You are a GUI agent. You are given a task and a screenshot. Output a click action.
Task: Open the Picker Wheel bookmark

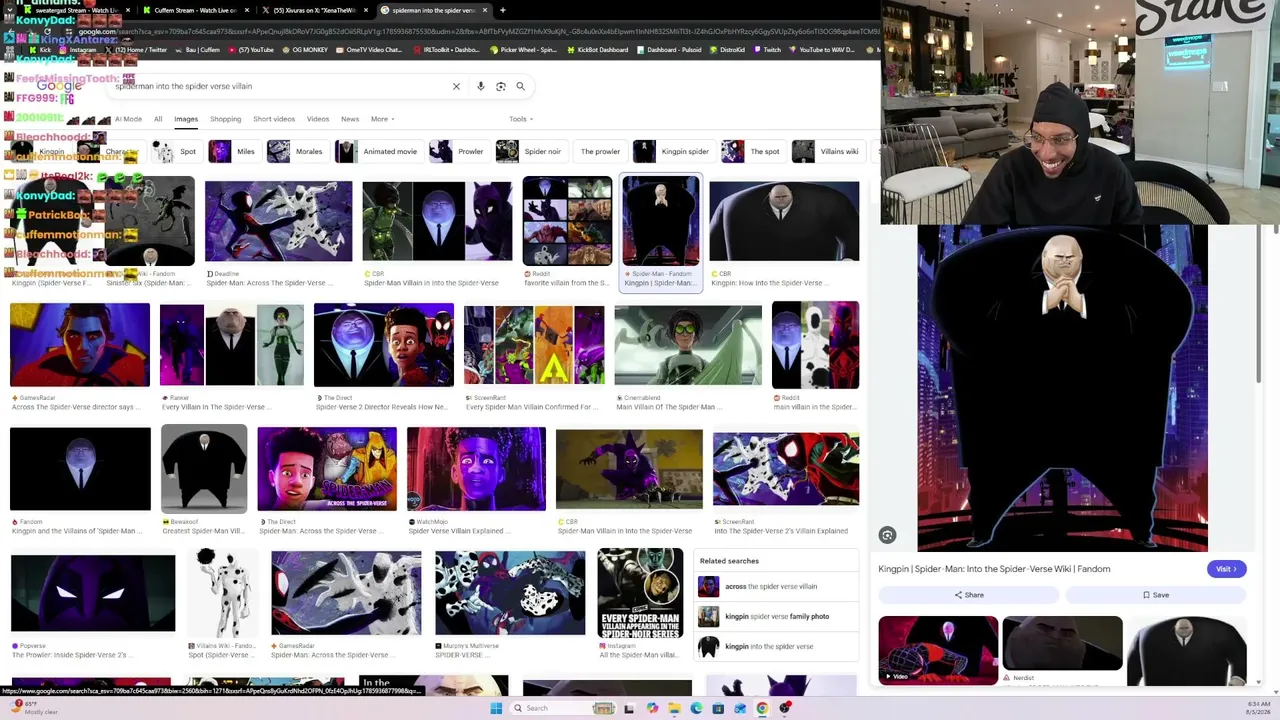(x=524, y=49)
